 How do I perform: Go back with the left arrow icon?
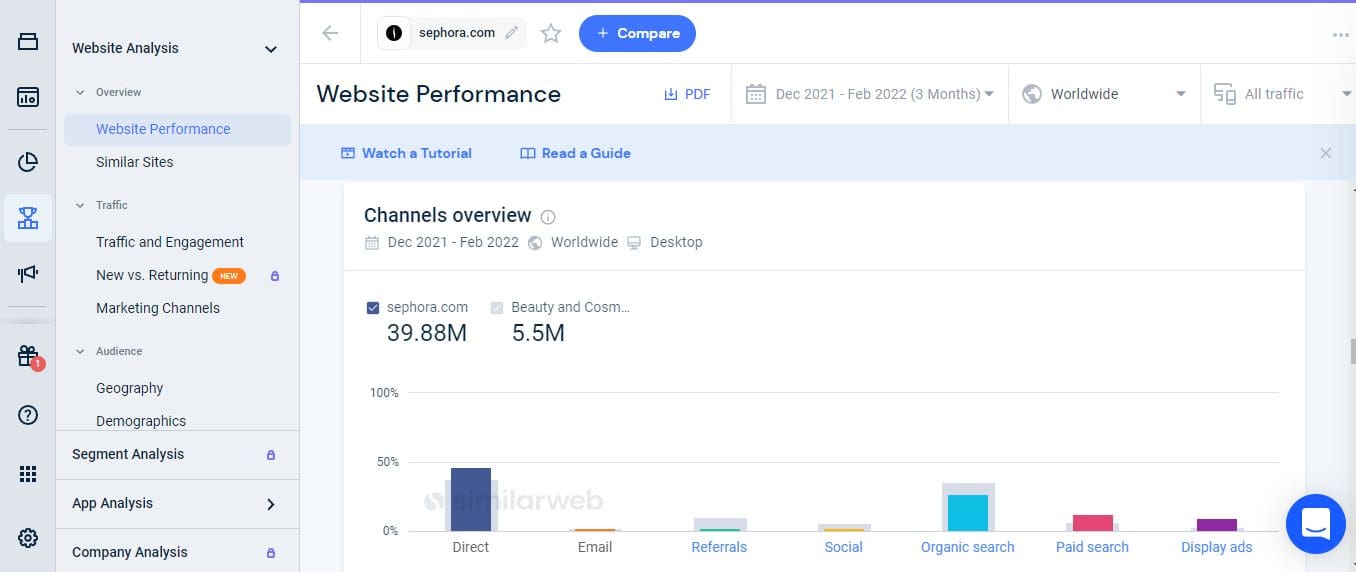(x=330, y=33)
